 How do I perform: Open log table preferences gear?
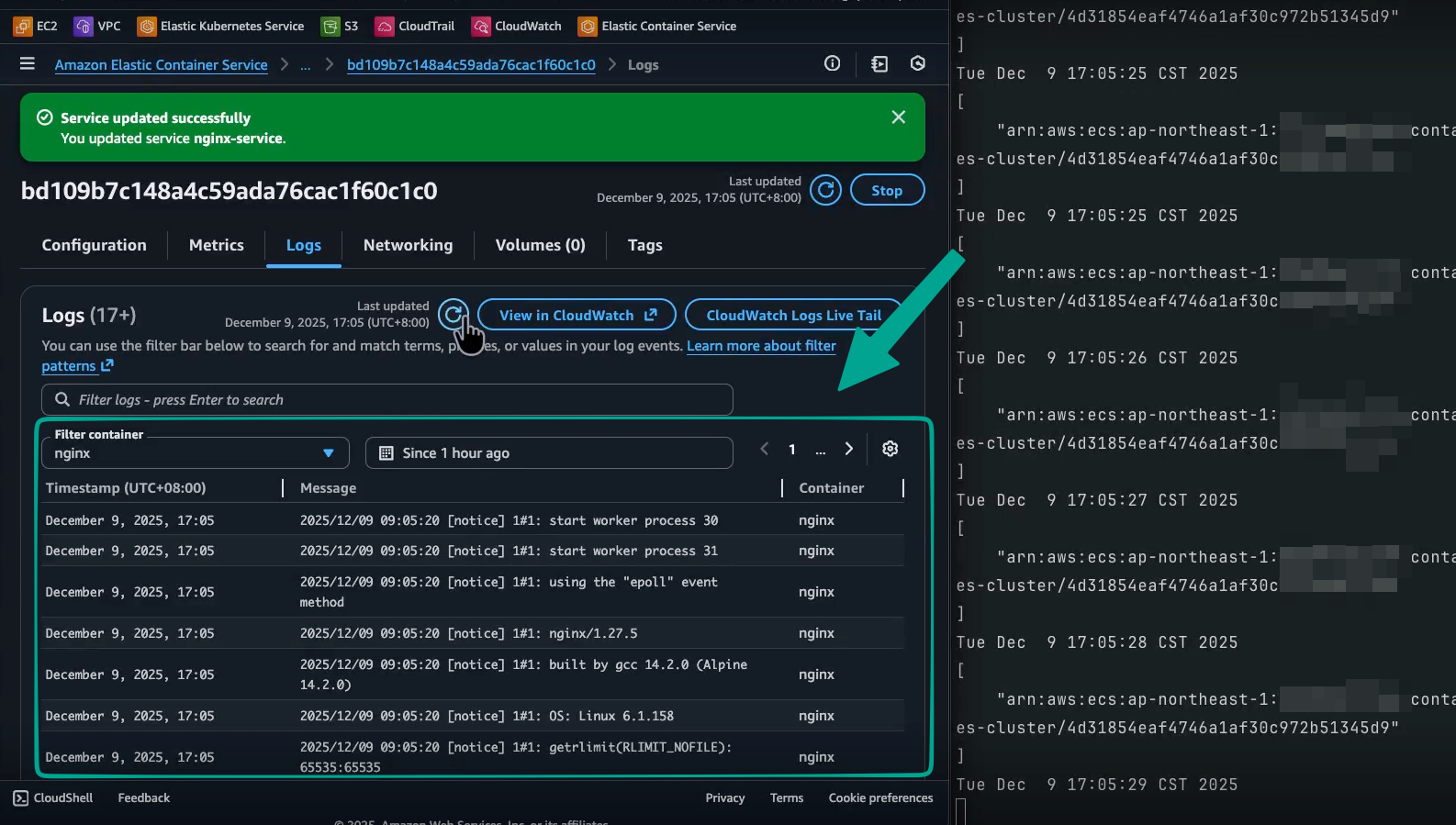890,449
